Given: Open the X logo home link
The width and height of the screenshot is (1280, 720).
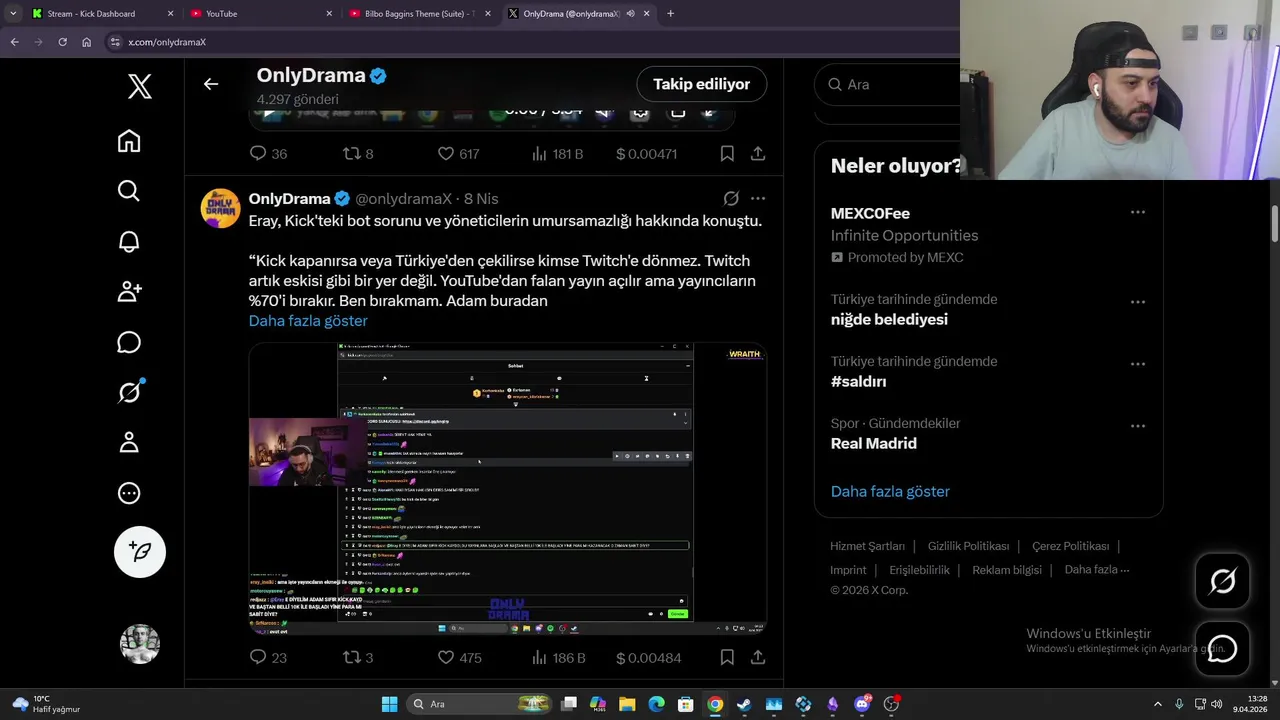Looking at the screenshot, I should click(140, 86).
